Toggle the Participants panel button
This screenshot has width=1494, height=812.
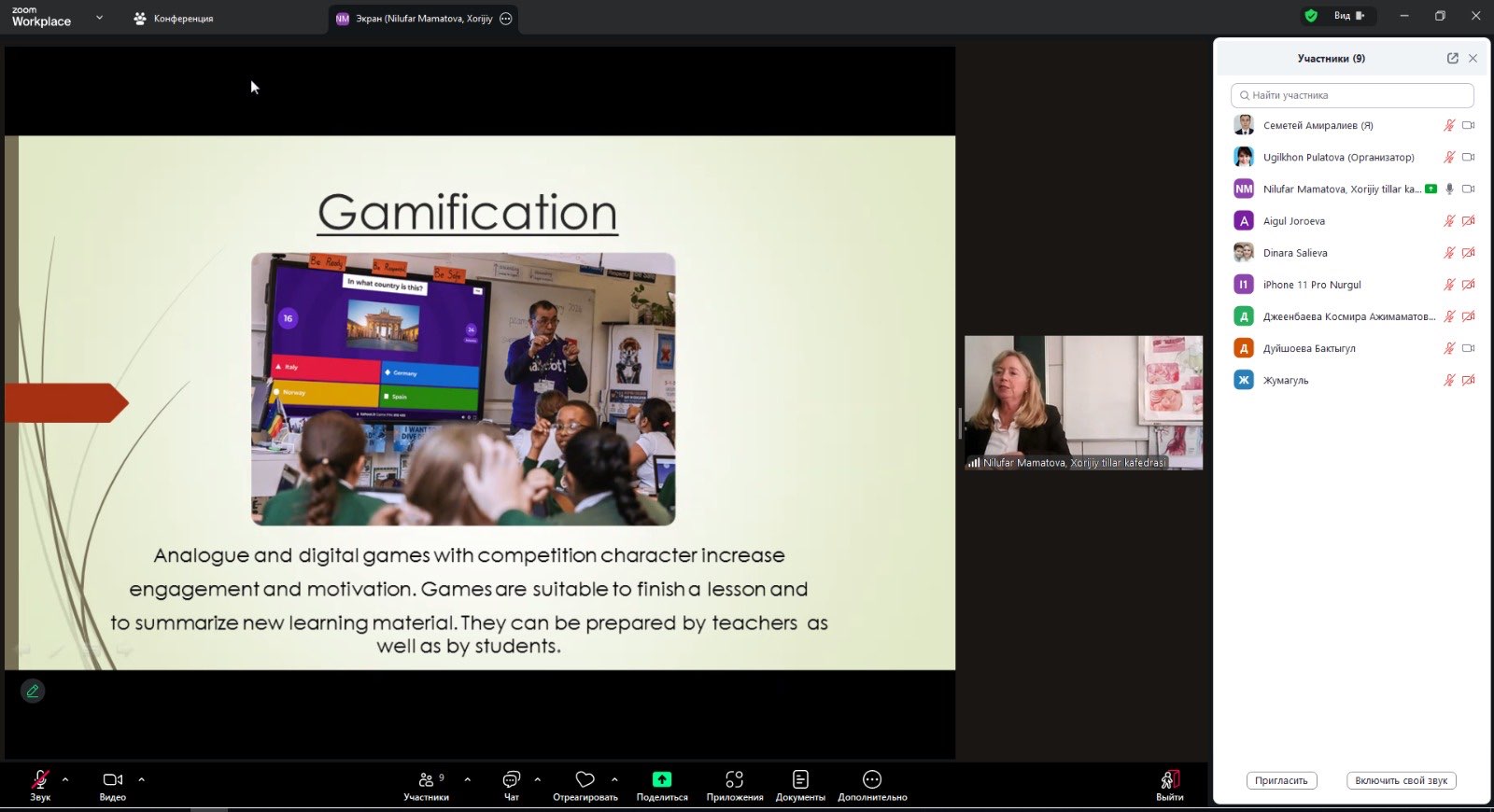[426, 780]
